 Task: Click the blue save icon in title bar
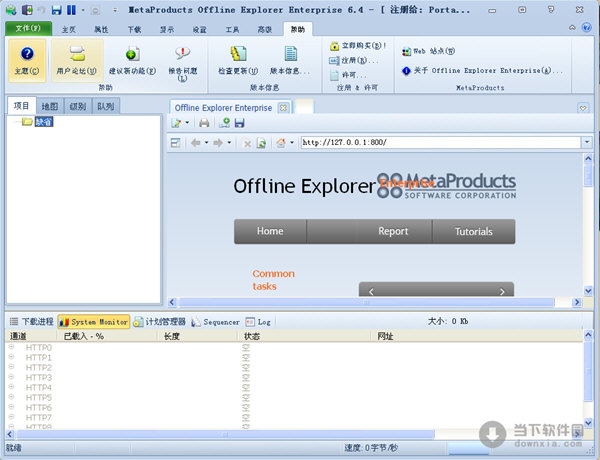[57, 10]
